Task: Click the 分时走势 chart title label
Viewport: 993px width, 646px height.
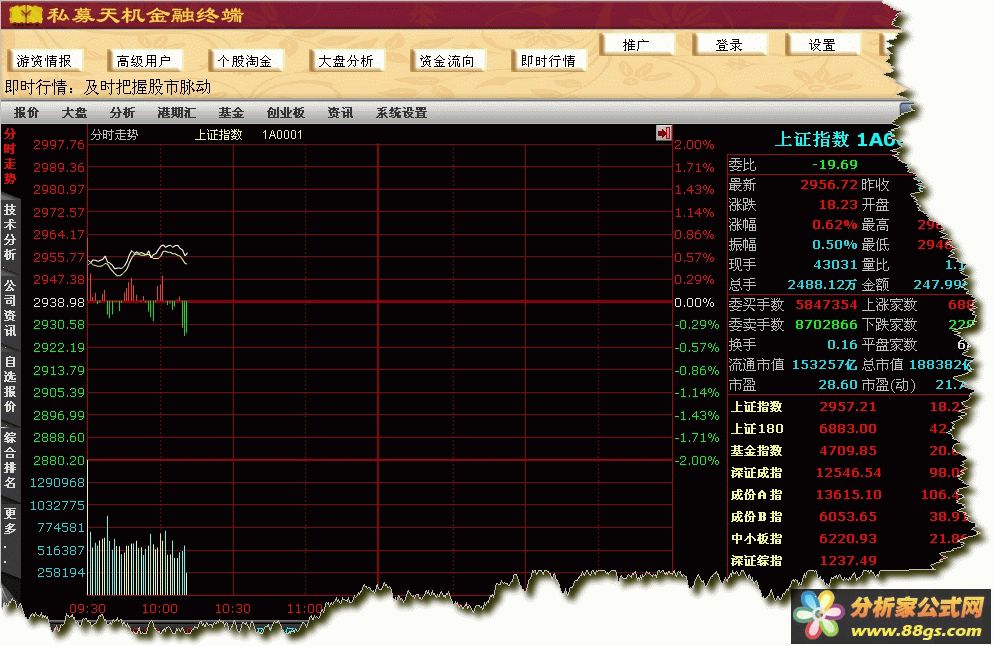Action: (x=114, y=135)
